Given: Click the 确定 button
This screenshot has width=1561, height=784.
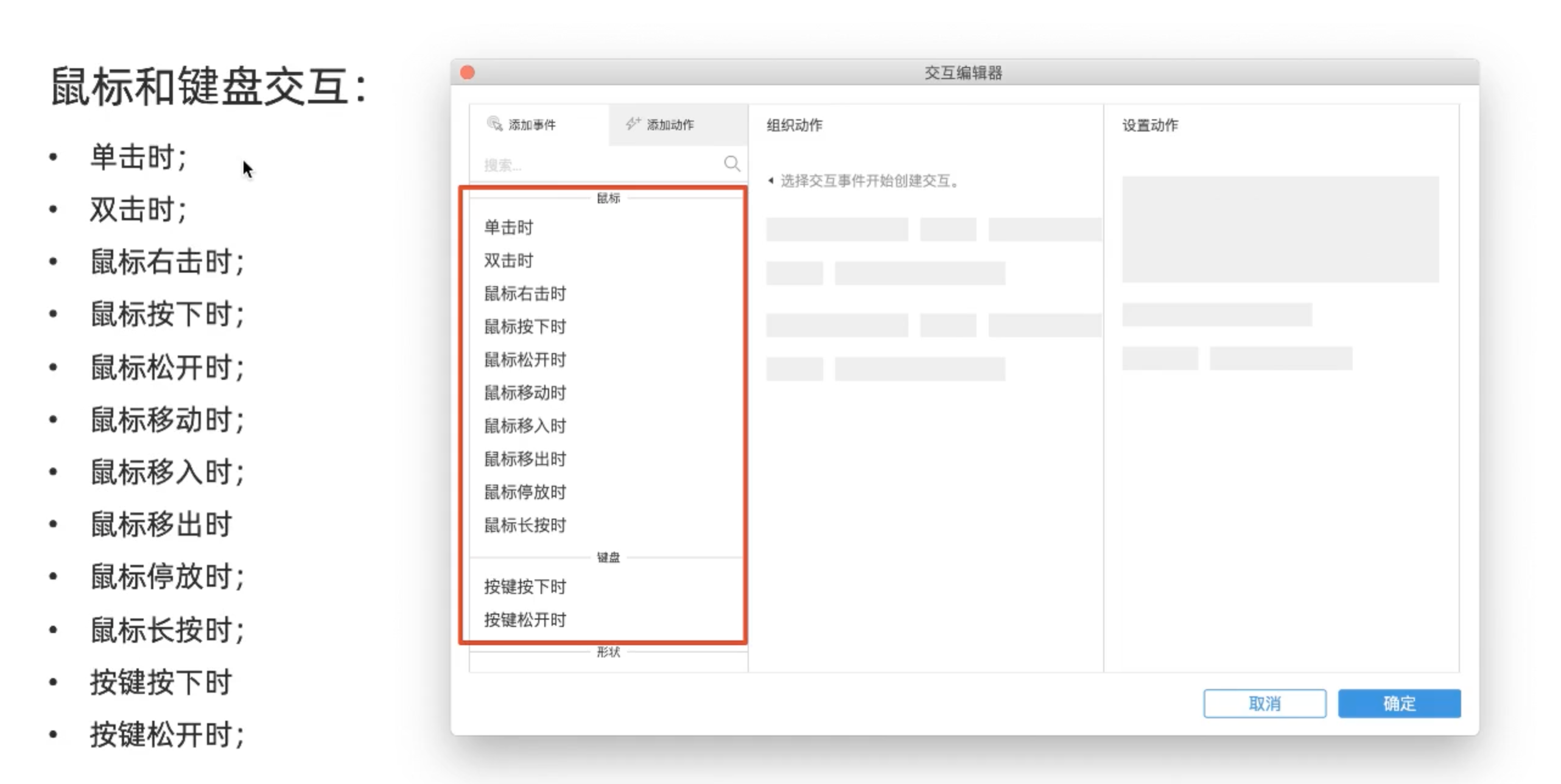Looking at the screenshot, I should tap(1399, 703).
